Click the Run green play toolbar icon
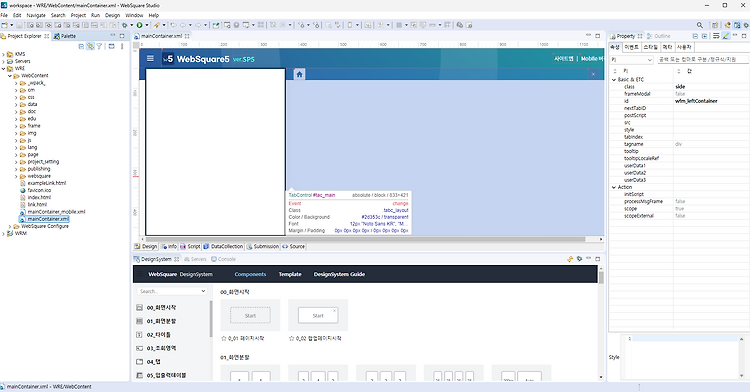 click(x=140, y=25)
